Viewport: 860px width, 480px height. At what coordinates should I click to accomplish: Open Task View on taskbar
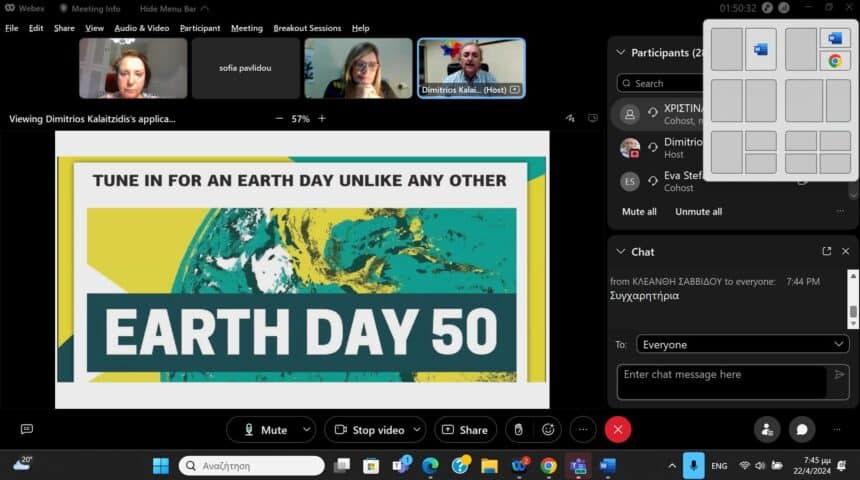[342, 466]
